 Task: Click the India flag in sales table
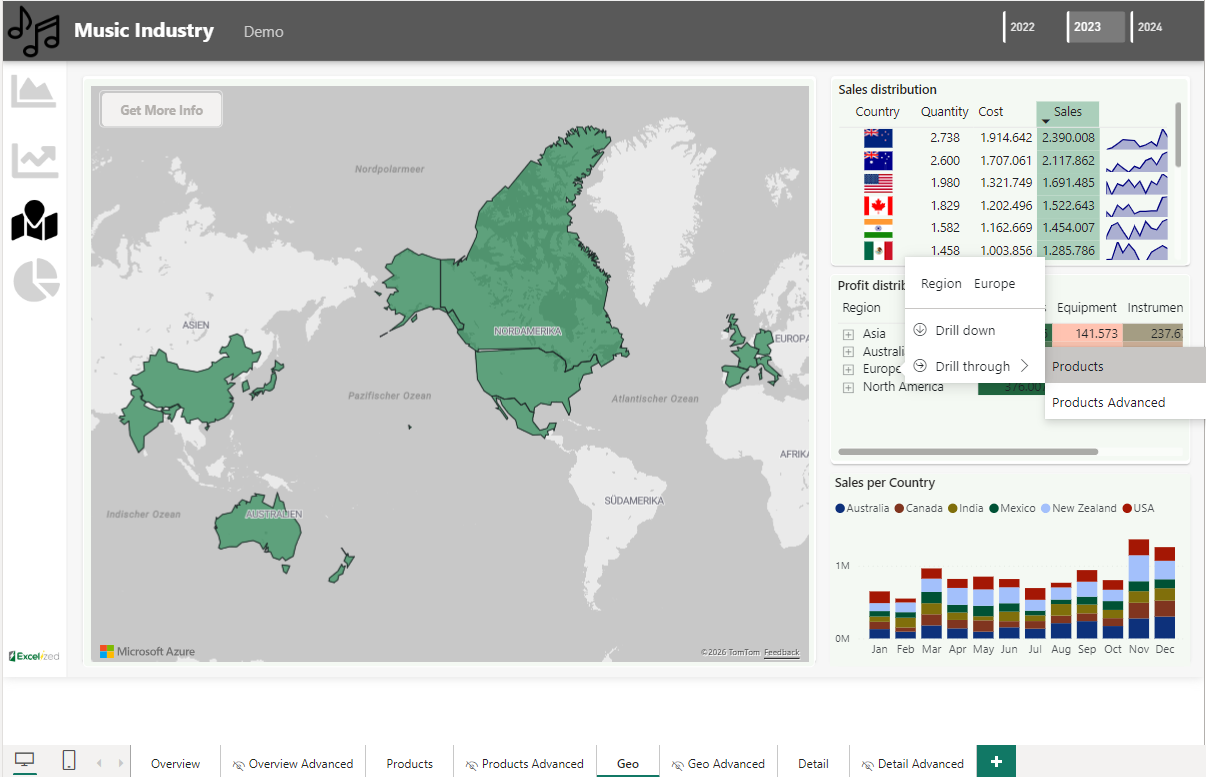coord(878,228)
